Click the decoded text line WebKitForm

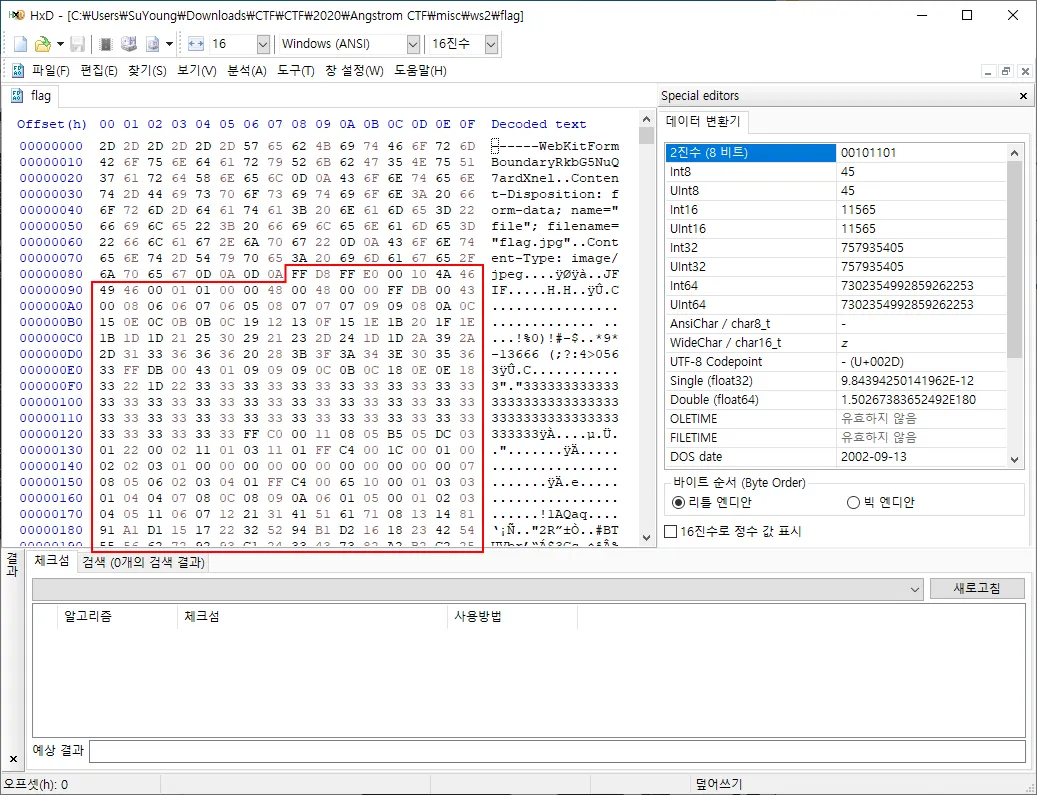[555, 146]
